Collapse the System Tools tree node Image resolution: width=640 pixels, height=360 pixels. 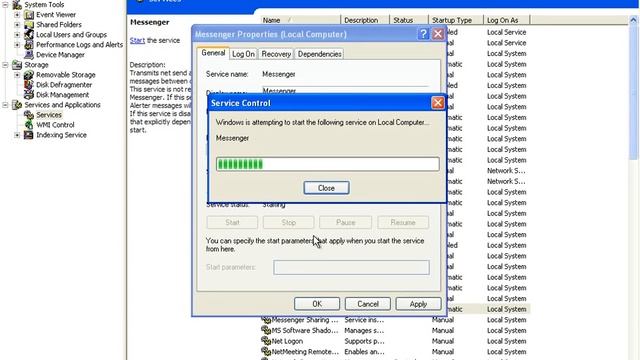(5, 5)
